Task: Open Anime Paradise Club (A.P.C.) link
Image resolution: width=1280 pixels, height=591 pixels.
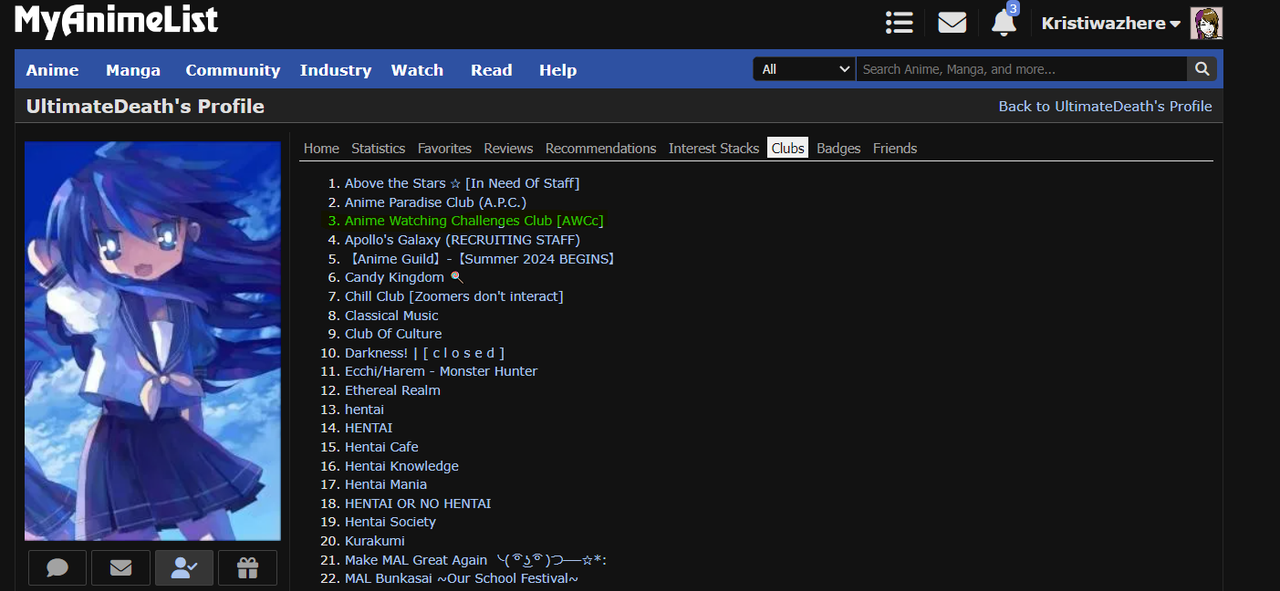Action: coord(435,202)
